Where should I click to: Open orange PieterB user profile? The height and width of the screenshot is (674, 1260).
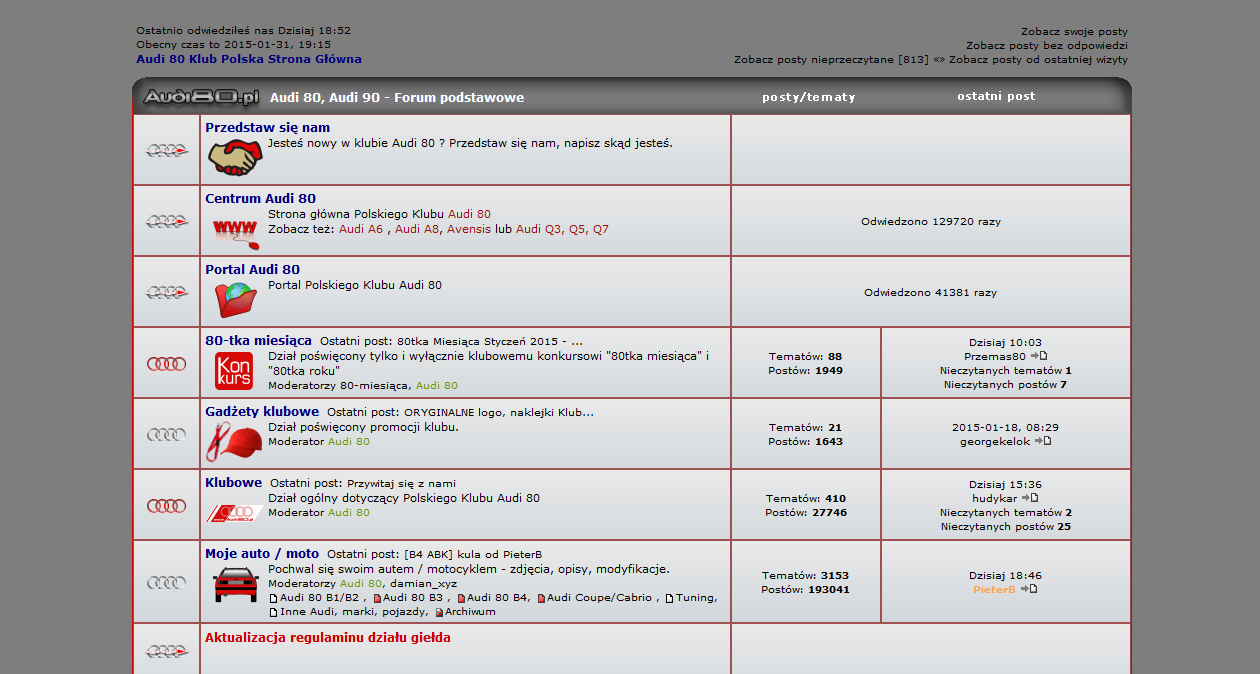(994, 590)
